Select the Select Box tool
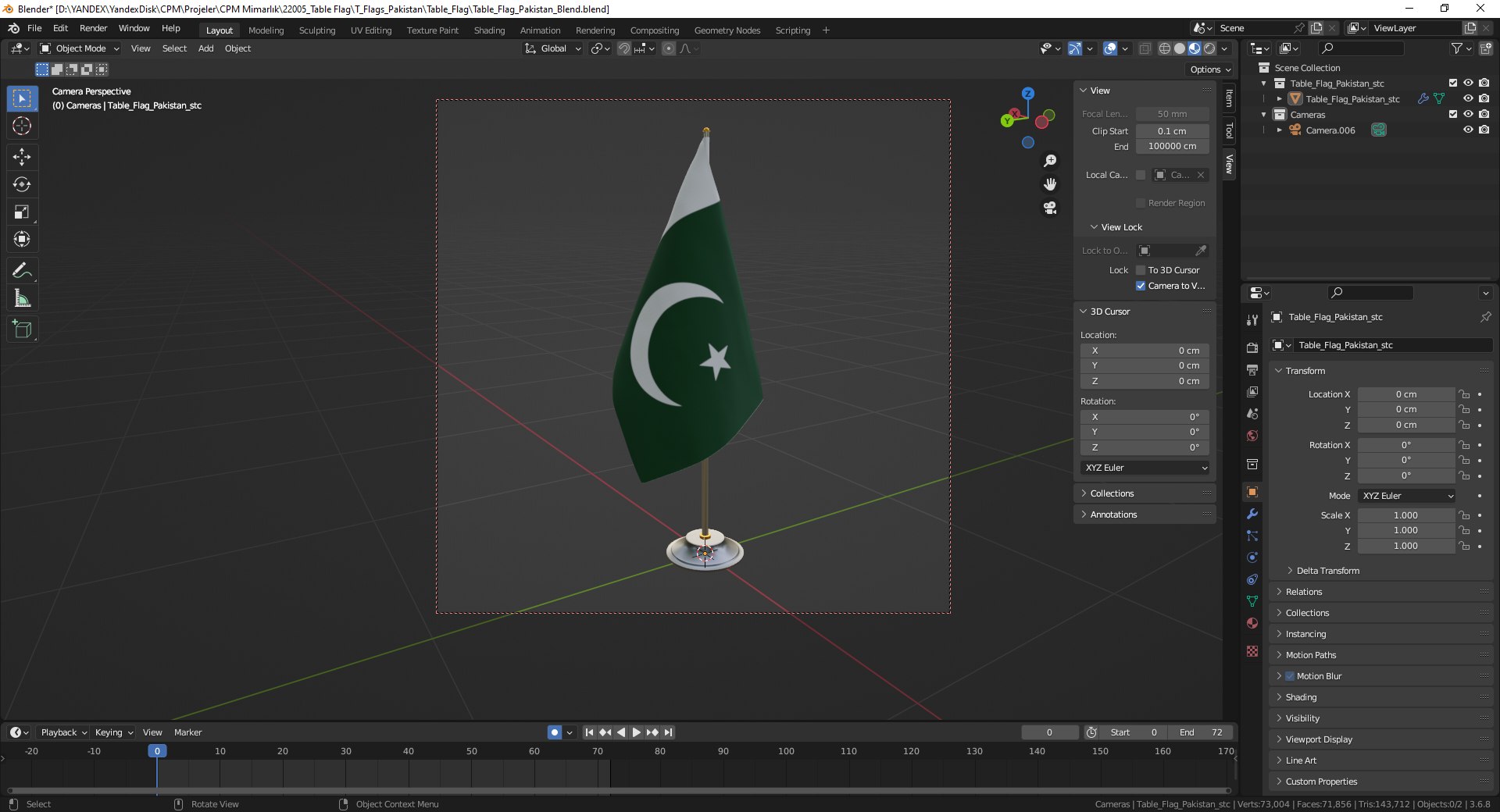The image size is (1500, 812). [22, 98]
